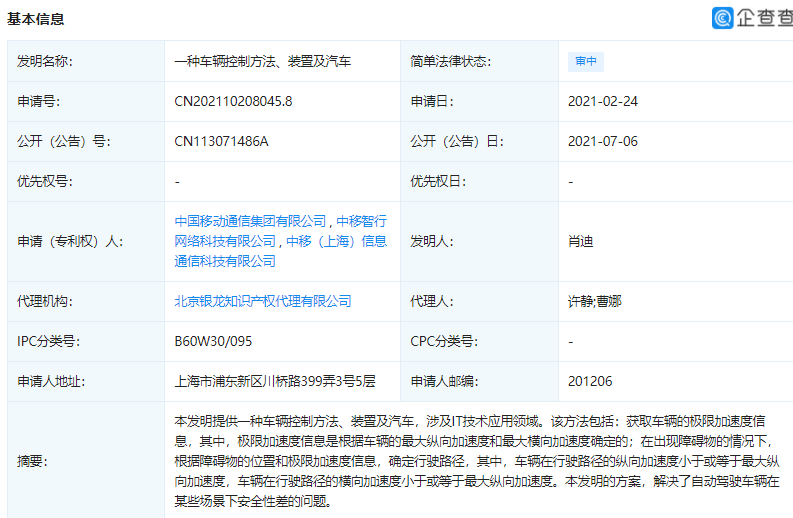Select publication number CN113071486A
The width and height of the screenshot is (793, 518).
coord(221,141)
